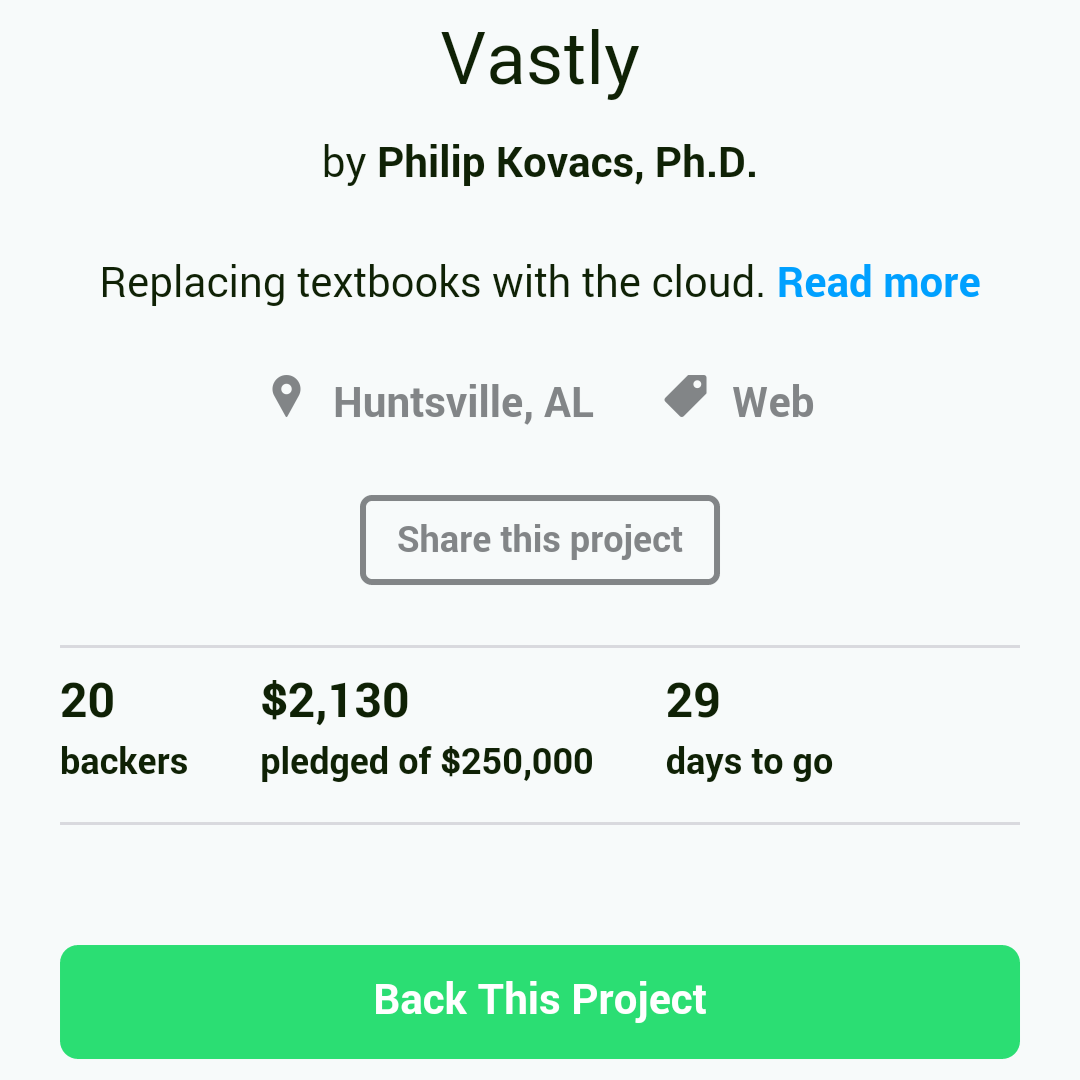1080x1080 pixels.
Task: Click the category tag icon
Action: tap(686, 397)
